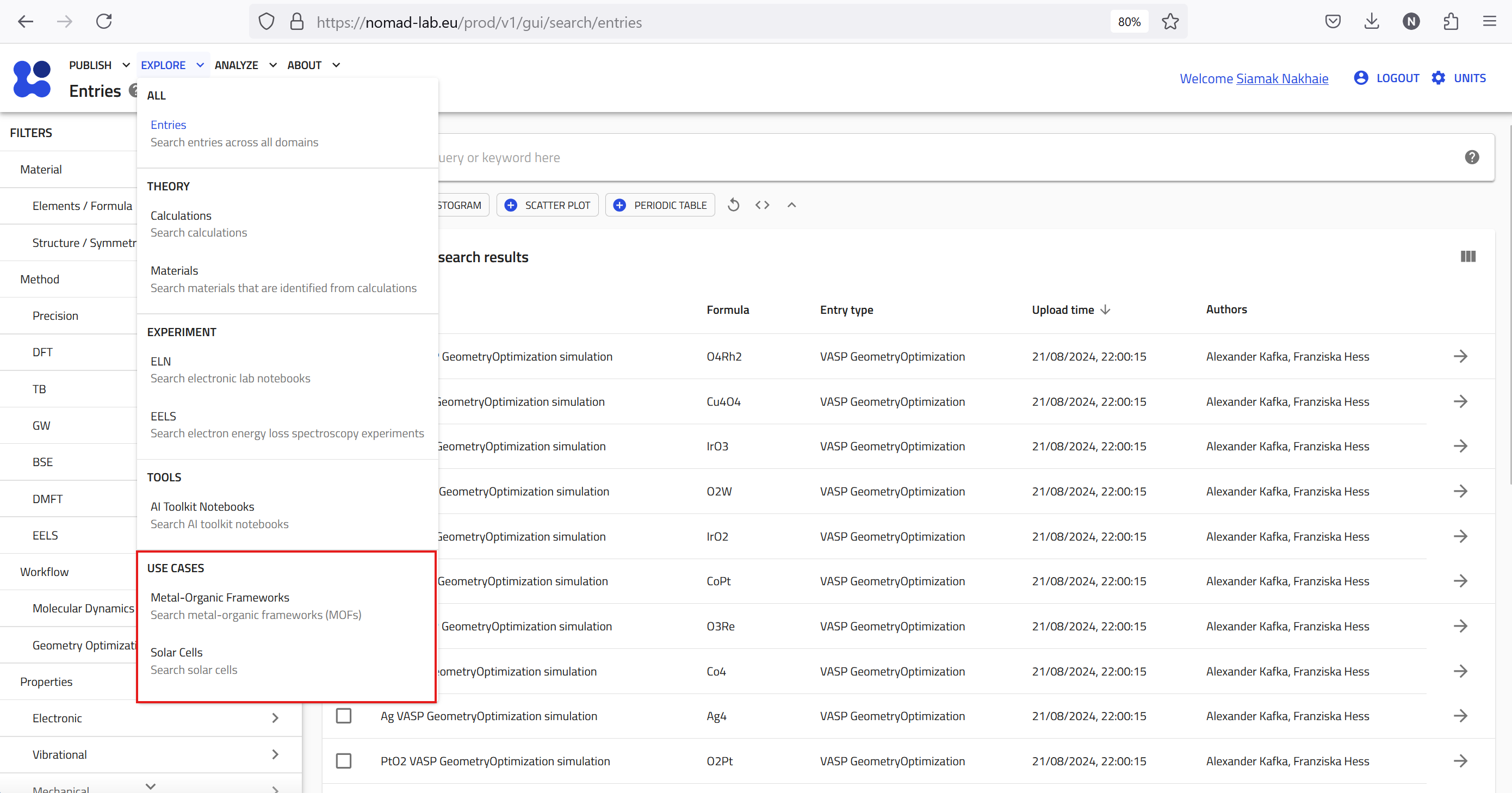
Task: Bookmark this page with the star icon
Action: click(x=1170, y=22)
